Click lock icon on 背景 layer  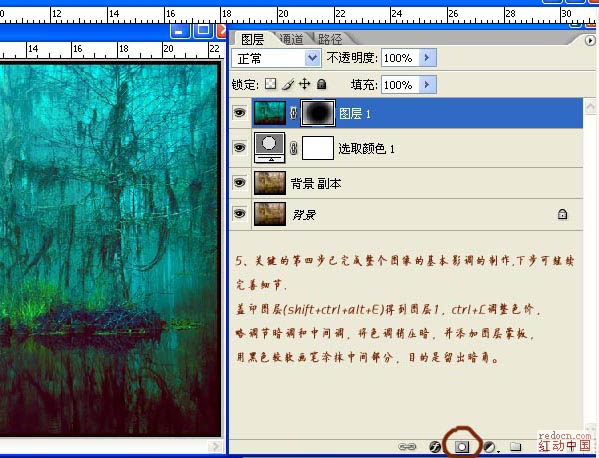[x=562, y=214]
